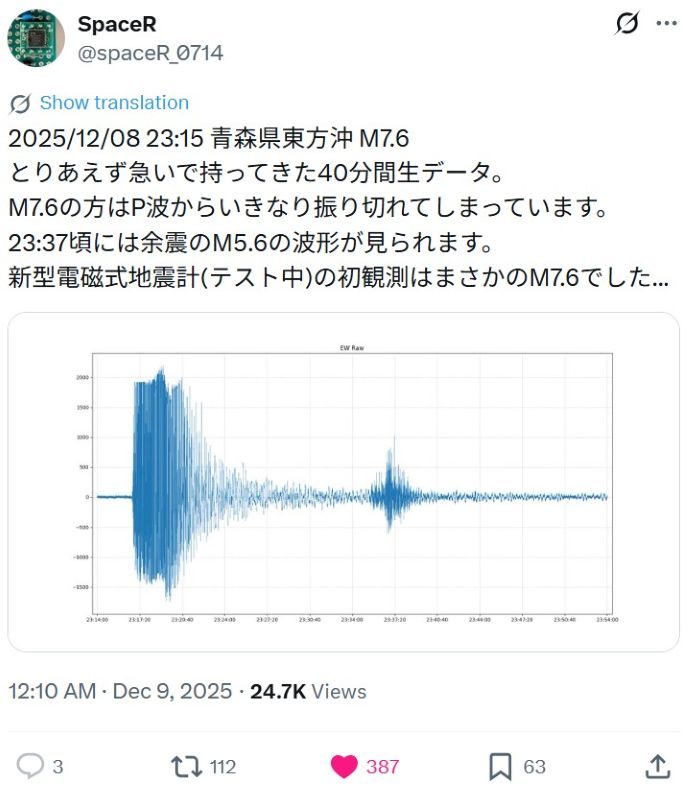The height and width of the screenshot is (787, 688).
Task: Click the 24.7K Views label
Action: coord(307,691)
